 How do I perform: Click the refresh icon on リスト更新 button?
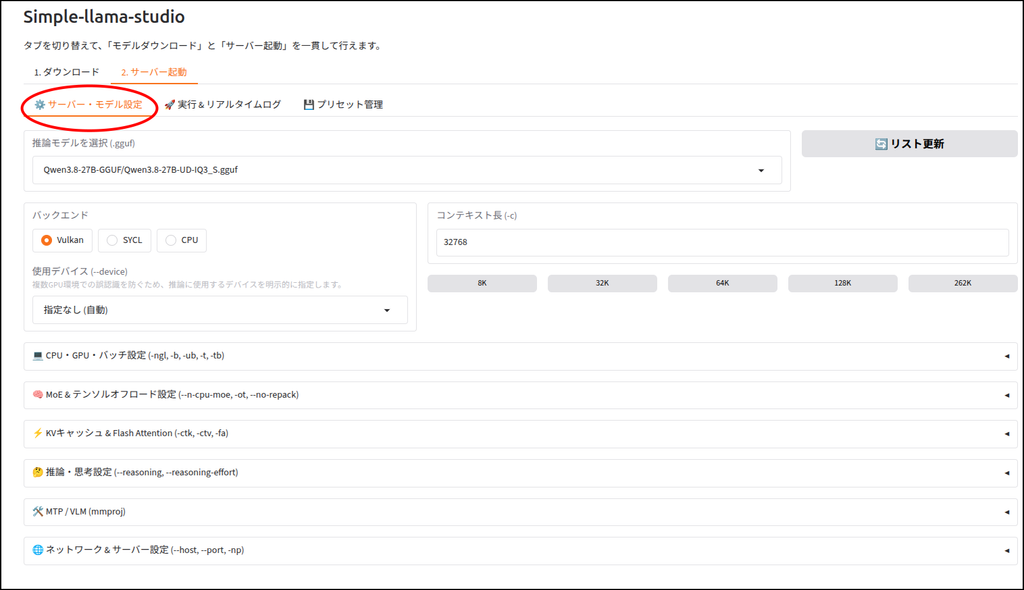coord(881,144)
